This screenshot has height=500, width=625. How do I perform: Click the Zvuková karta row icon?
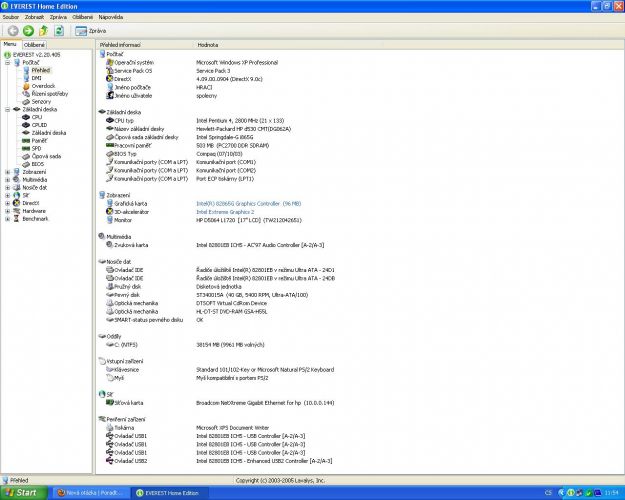[110, 245]
